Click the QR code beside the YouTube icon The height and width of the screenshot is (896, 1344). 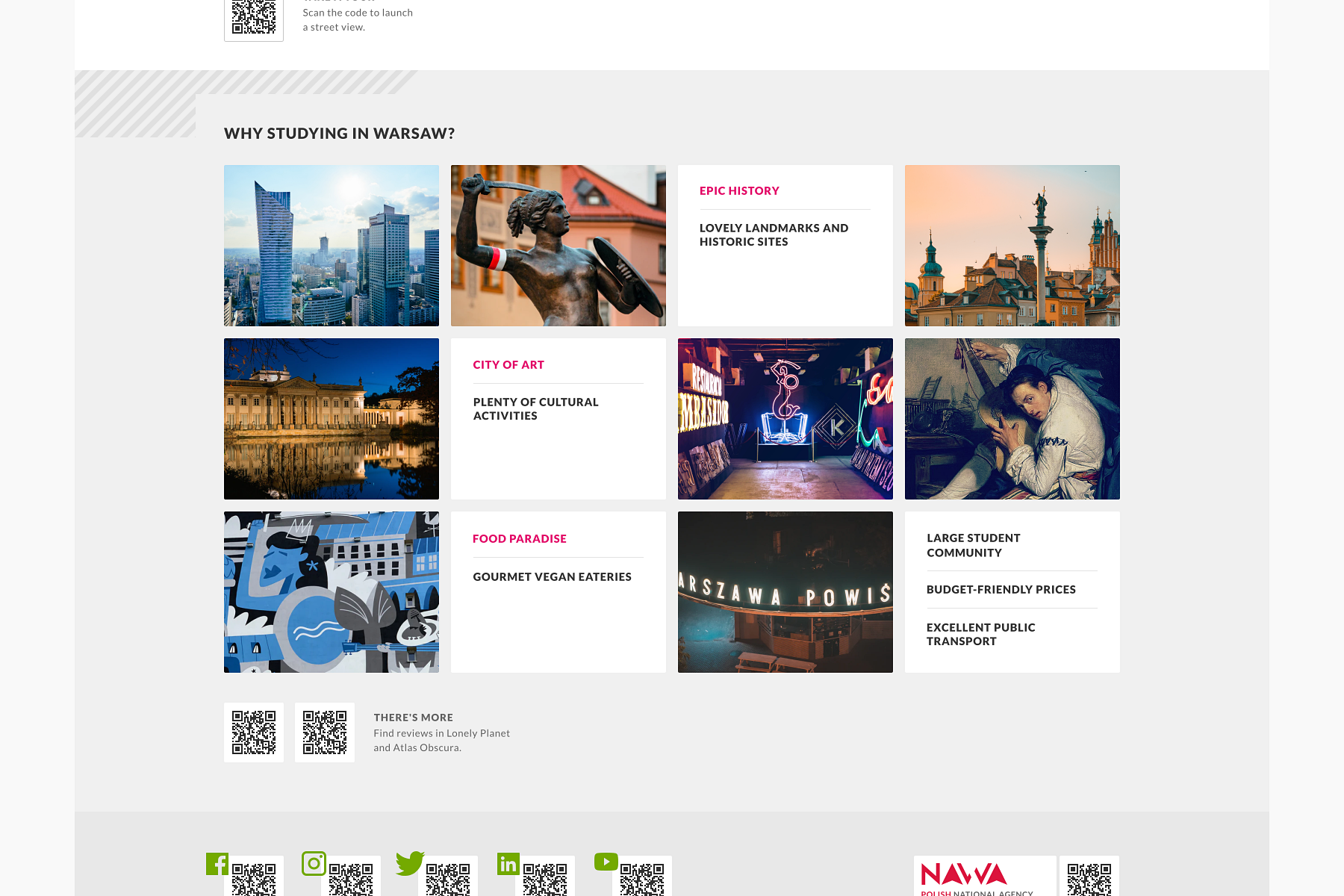[642, 877]
